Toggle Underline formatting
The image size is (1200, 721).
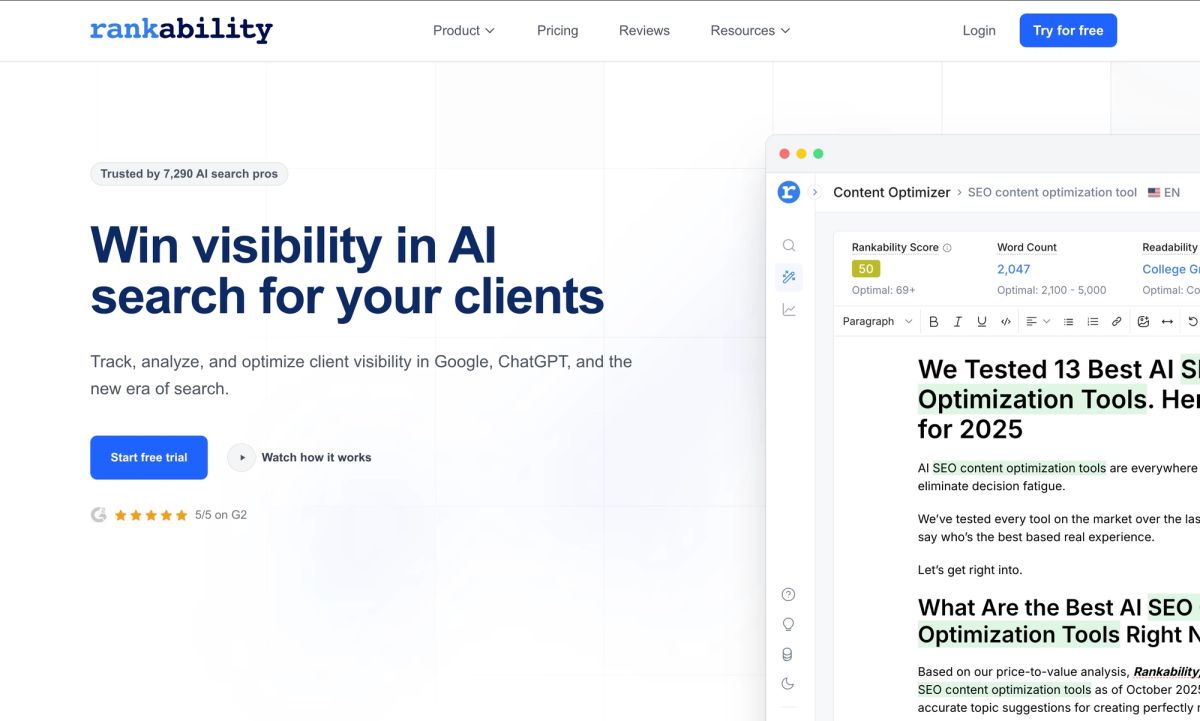(982, 321)
